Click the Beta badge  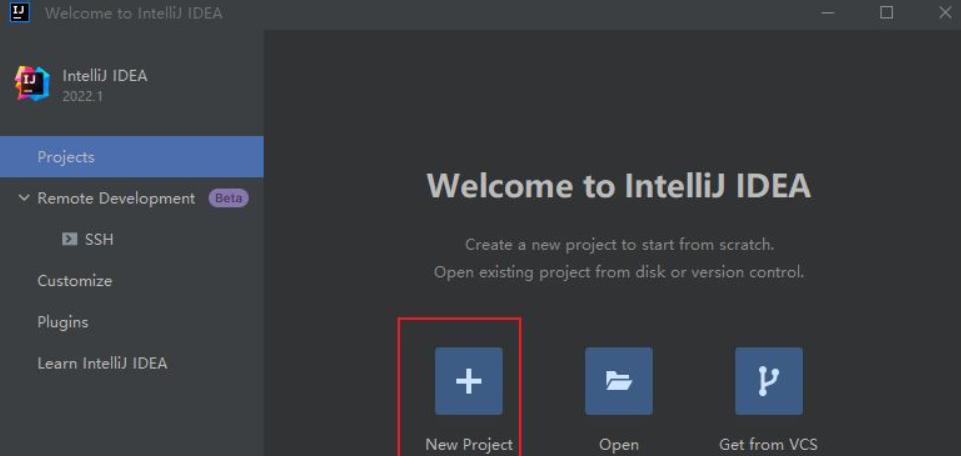click(x=228, y=199)
